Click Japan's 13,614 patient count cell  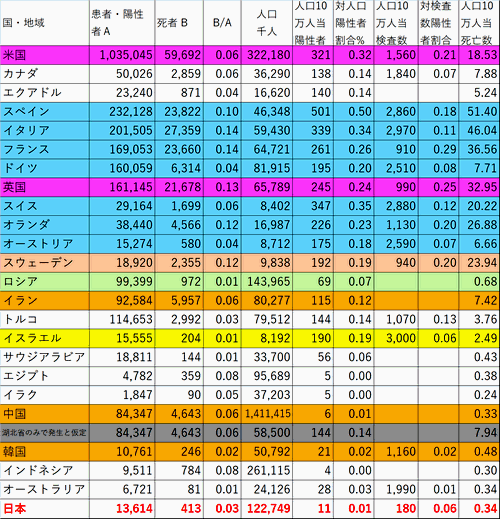122,509
